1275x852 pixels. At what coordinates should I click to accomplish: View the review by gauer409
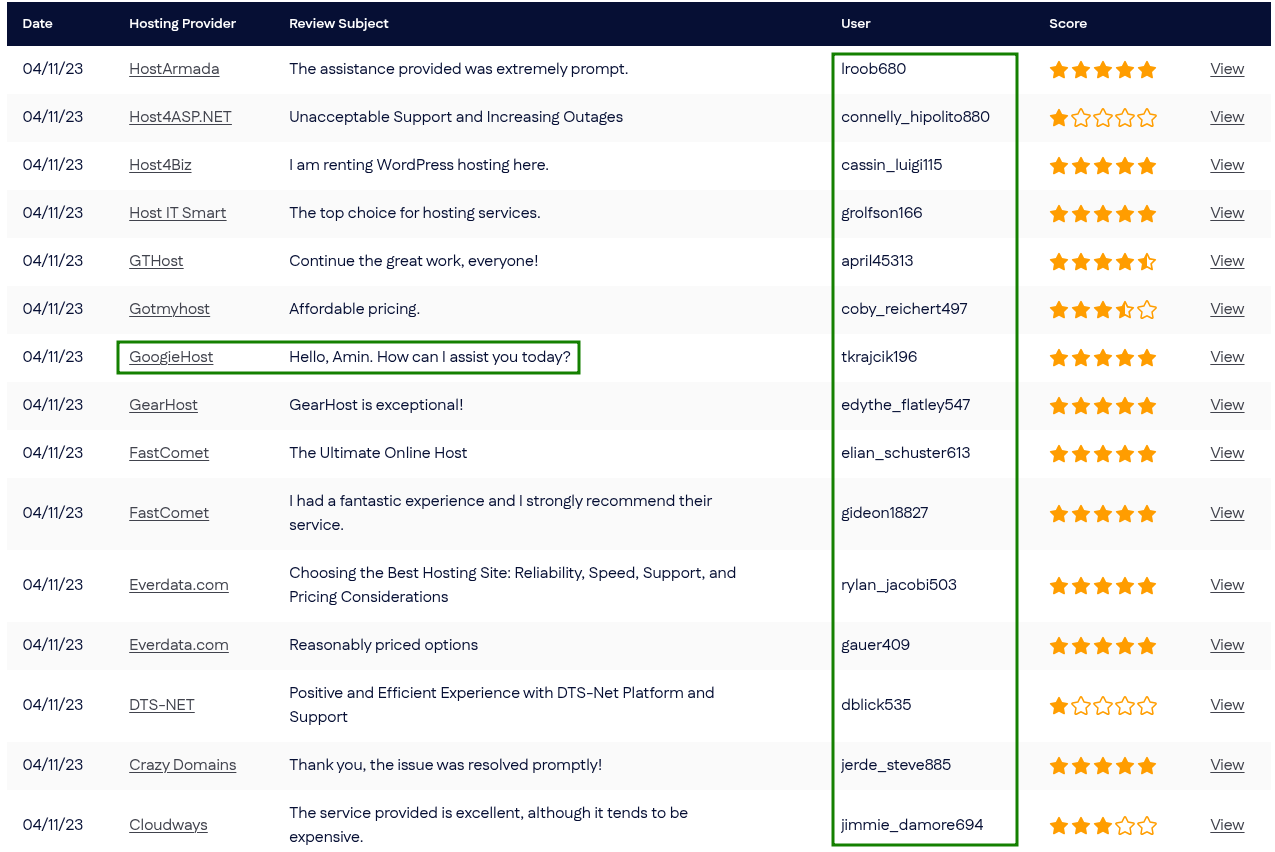(1227, 645)
